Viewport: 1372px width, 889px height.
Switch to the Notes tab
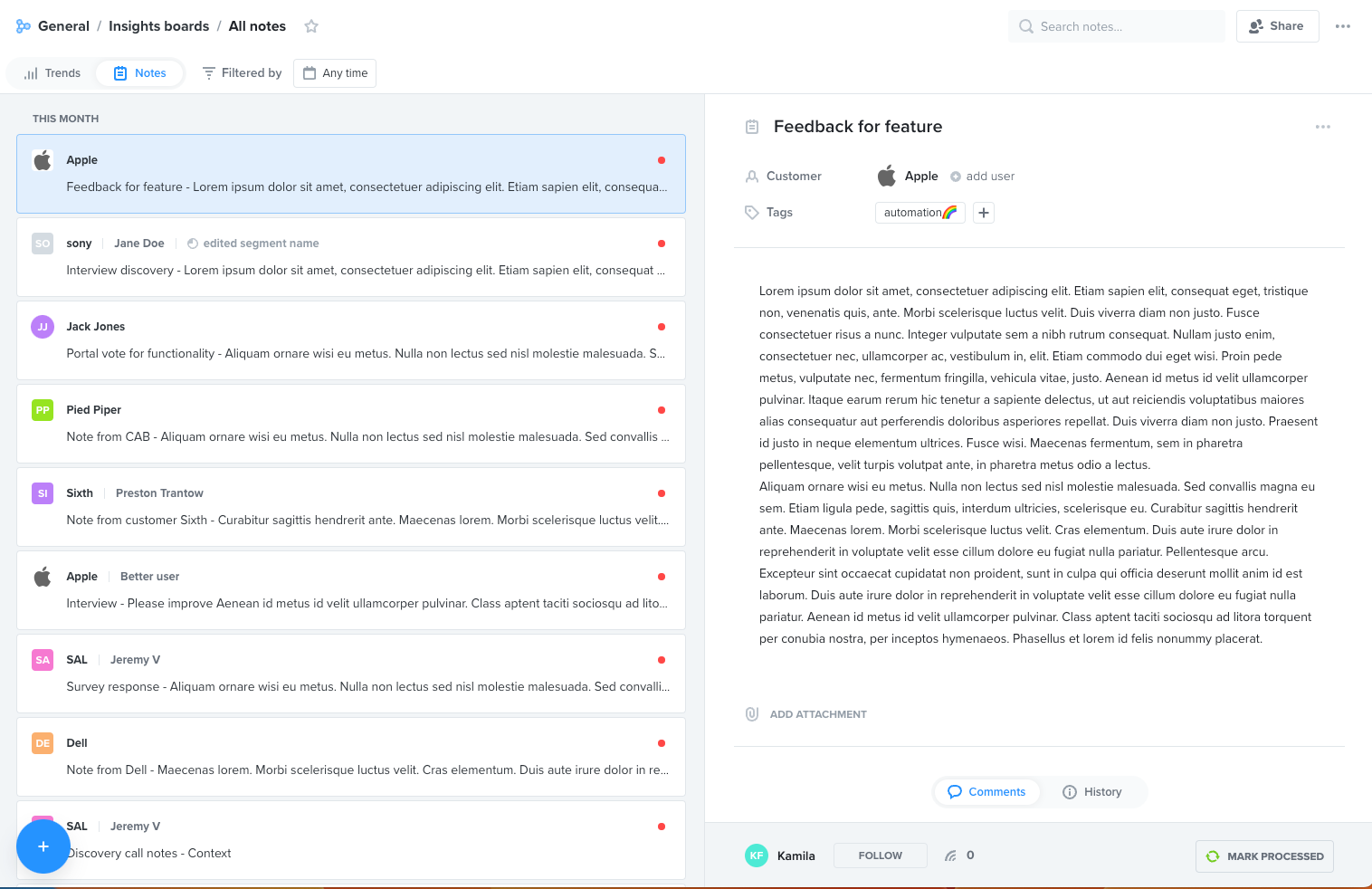[140, 73]
